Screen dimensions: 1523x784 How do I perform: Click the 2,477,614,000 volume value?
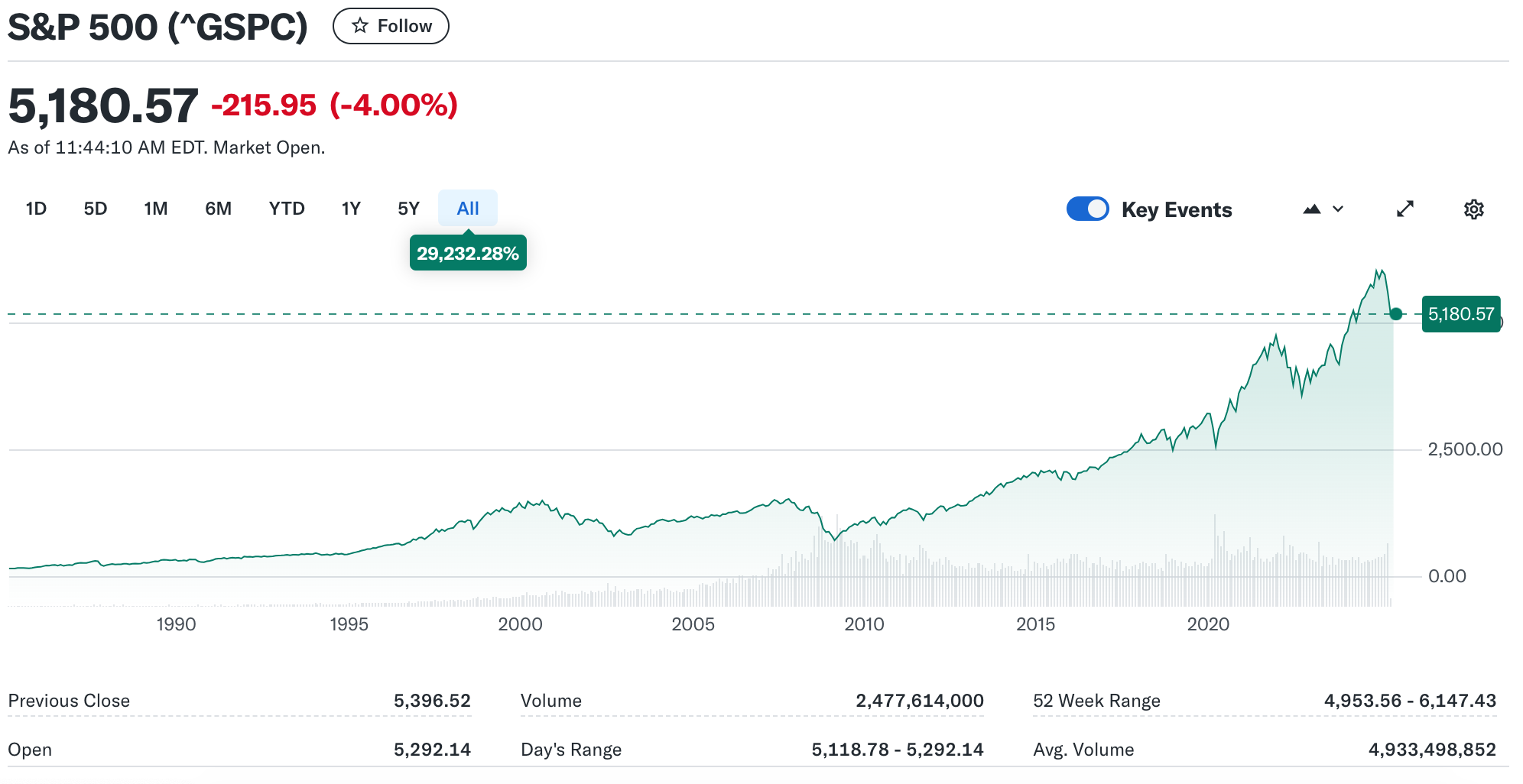coord(919,701)
